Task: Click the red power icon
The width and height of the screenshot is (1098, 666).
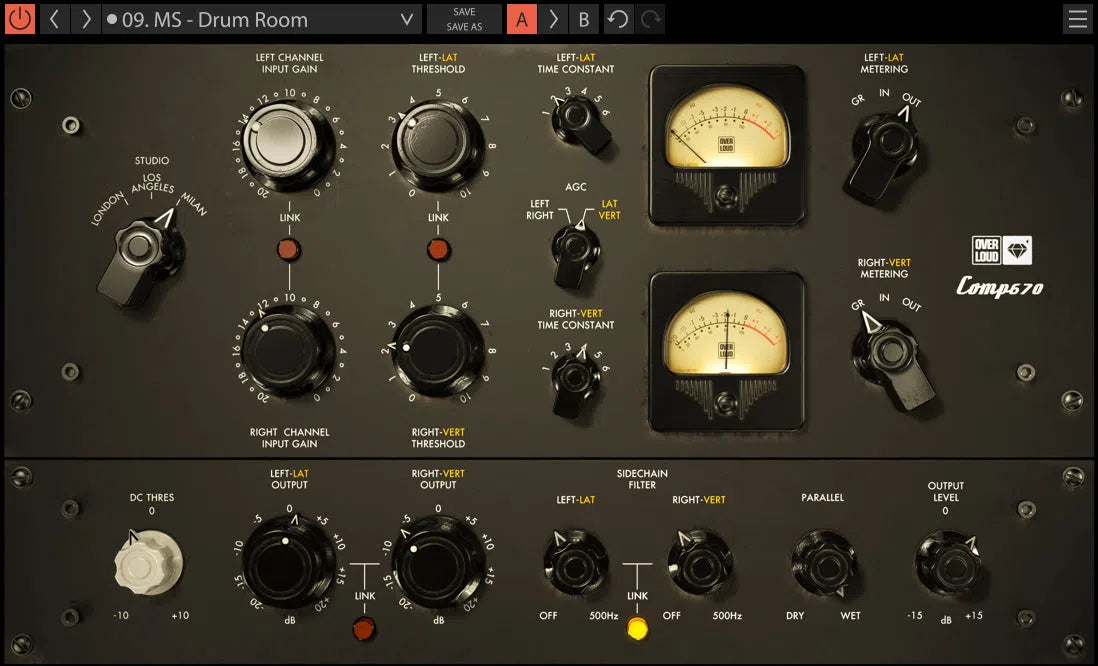Action: (x=19, y=19)
